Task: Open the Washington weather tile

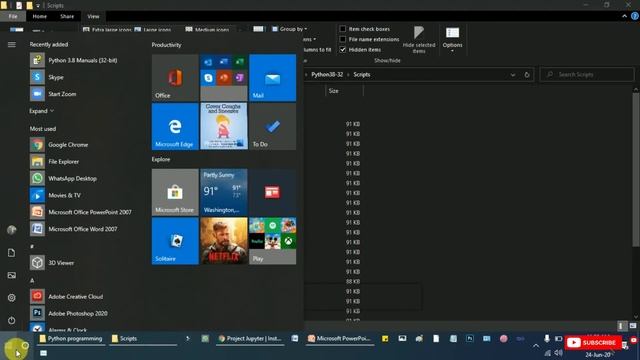Action: click(224, 192)
